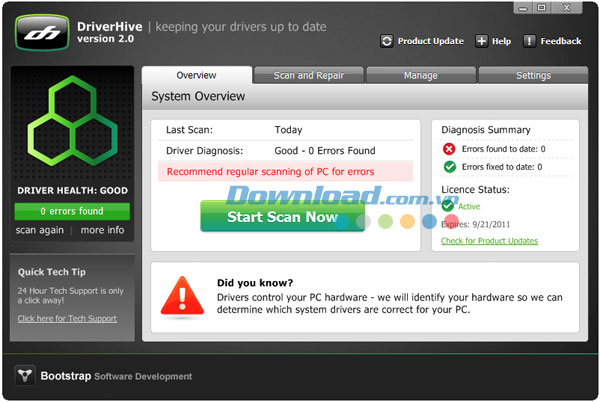Click the version 2.0 label

105,39
